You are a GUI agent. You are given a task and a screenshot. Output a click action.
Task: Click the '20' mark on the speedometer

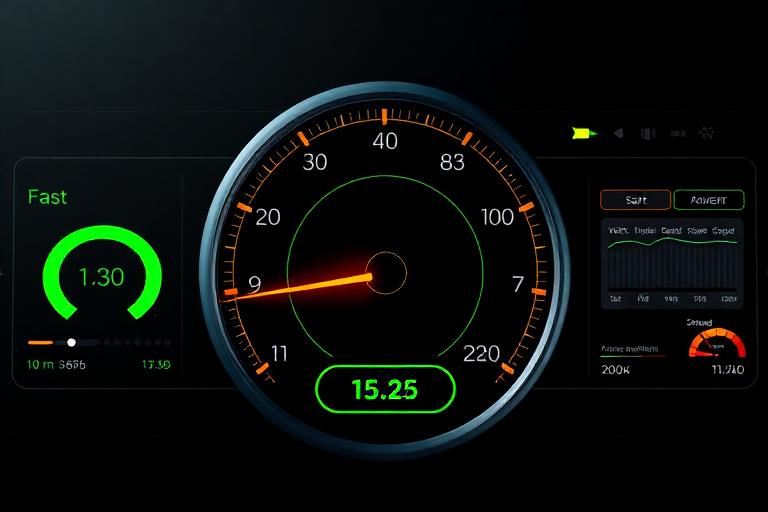point(268,217)
